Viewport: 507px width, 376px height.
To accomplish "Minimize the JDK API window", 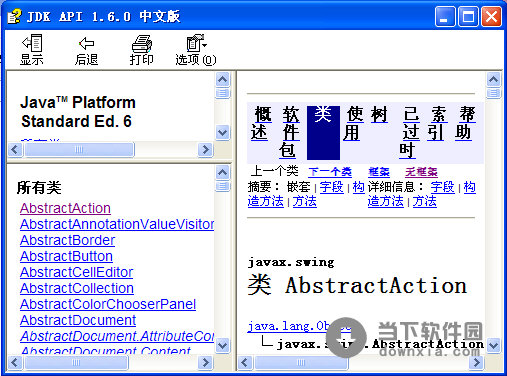I will 445,16.
